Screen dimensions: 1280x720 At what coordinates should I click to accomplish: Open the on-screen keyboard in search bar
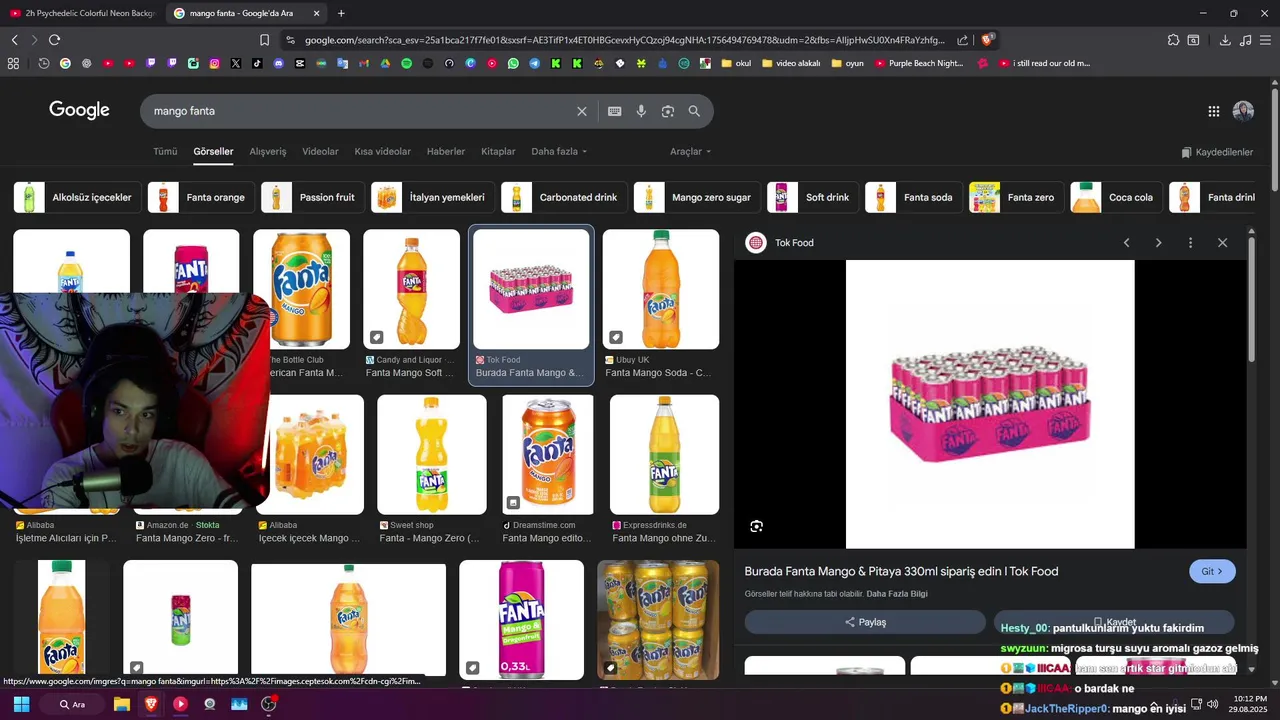coord(614,111)
